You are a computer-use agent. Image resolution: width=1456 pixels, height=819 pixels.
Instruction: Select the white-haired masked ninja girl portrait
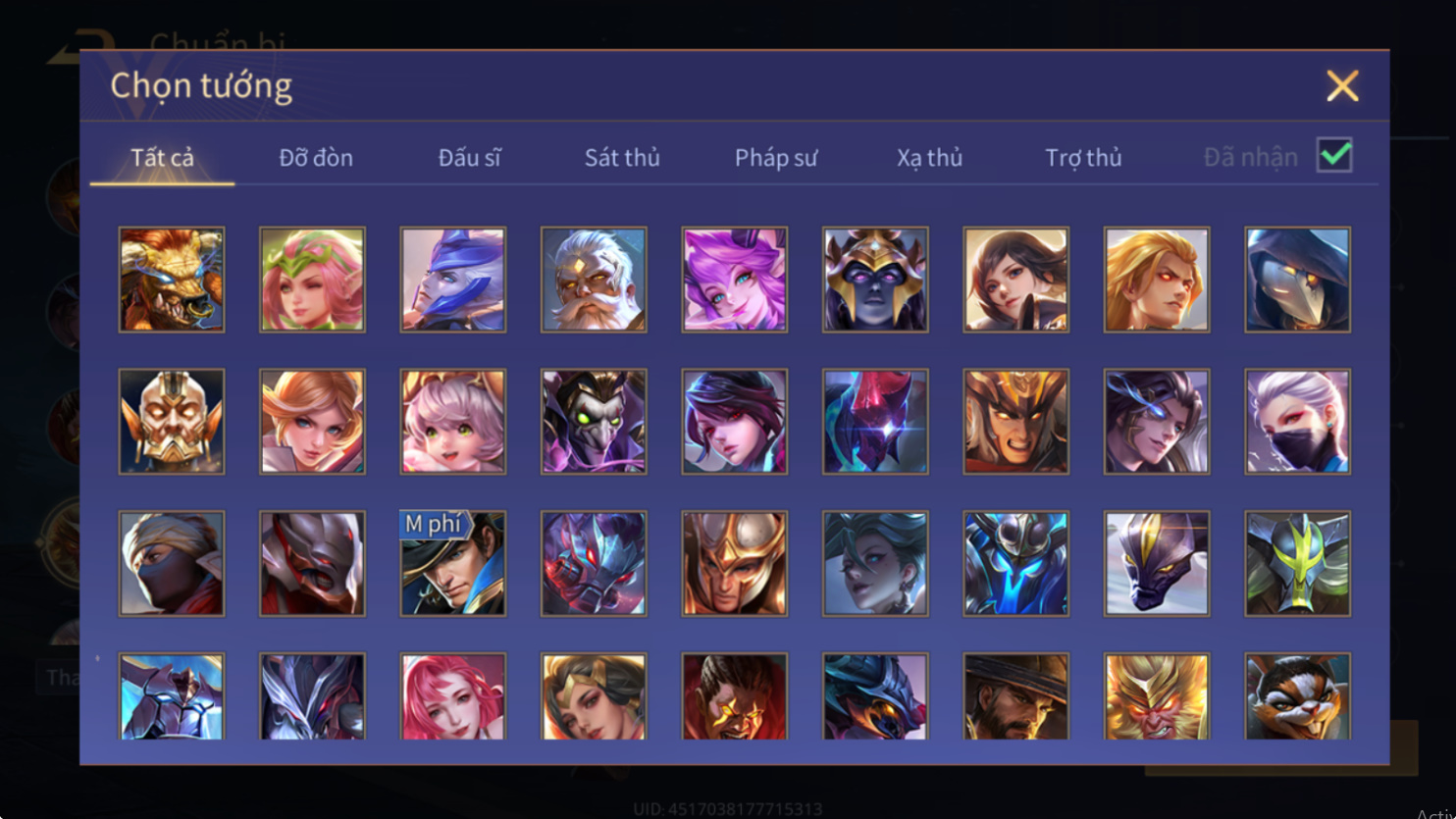[x=1297, y=422]
